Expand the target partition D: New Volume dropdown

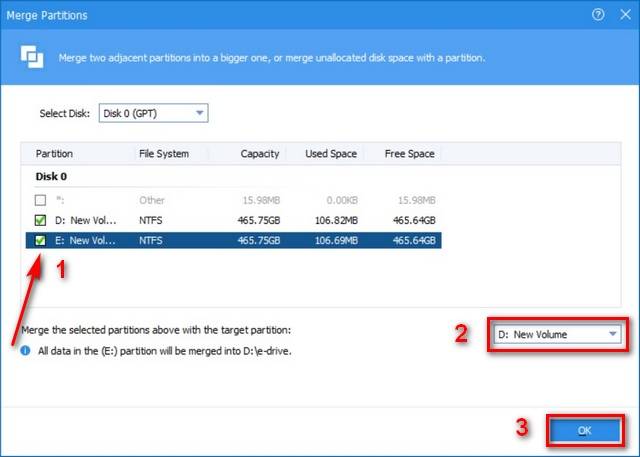558,335
